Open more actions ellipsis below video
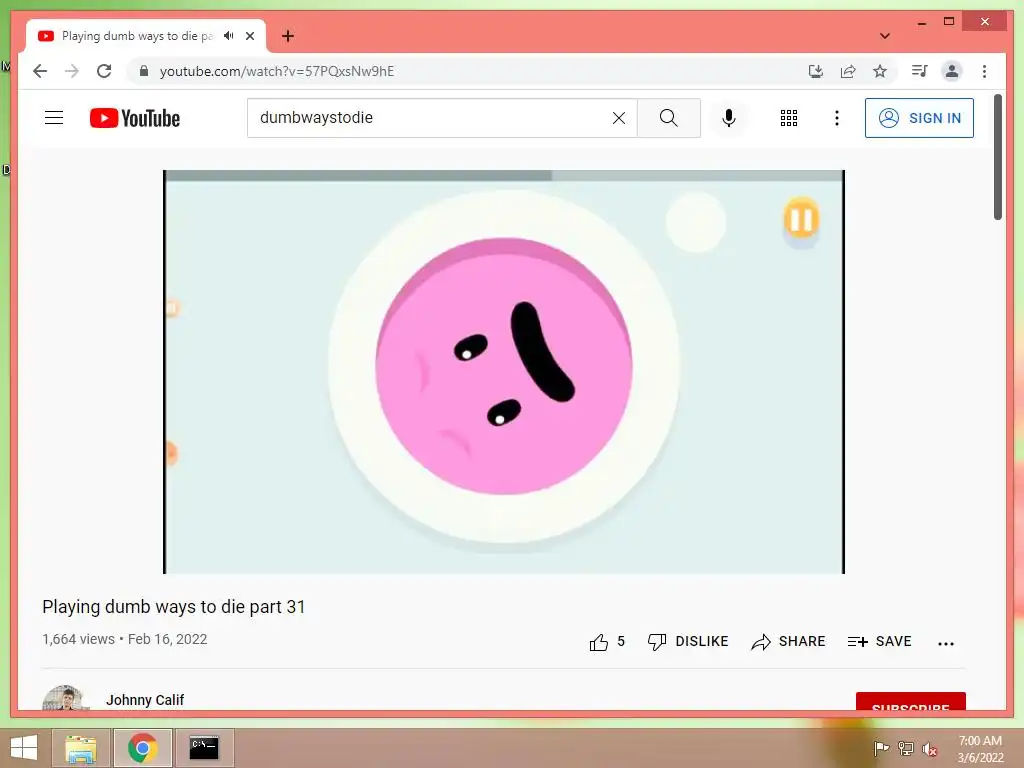 coord(946,643)
